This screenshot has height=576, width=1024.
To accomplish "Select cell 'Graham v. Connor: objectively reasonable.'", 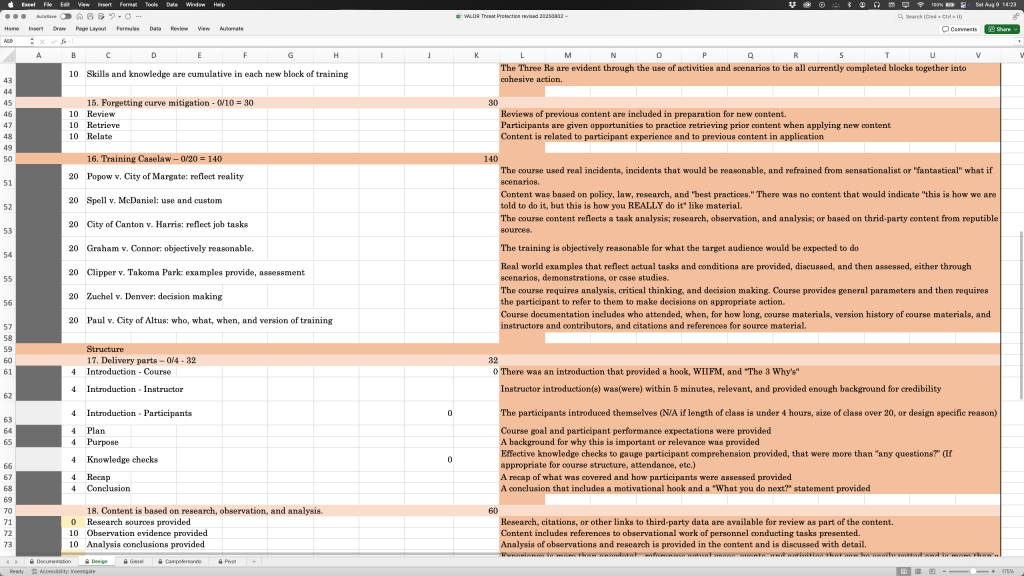I will coord(170,248).
